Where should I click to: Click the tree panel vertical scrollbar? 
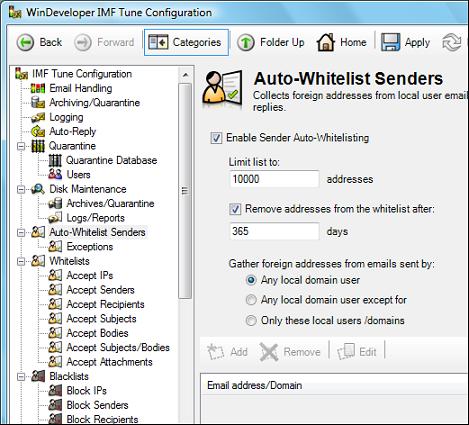click(x=185, y=190)
